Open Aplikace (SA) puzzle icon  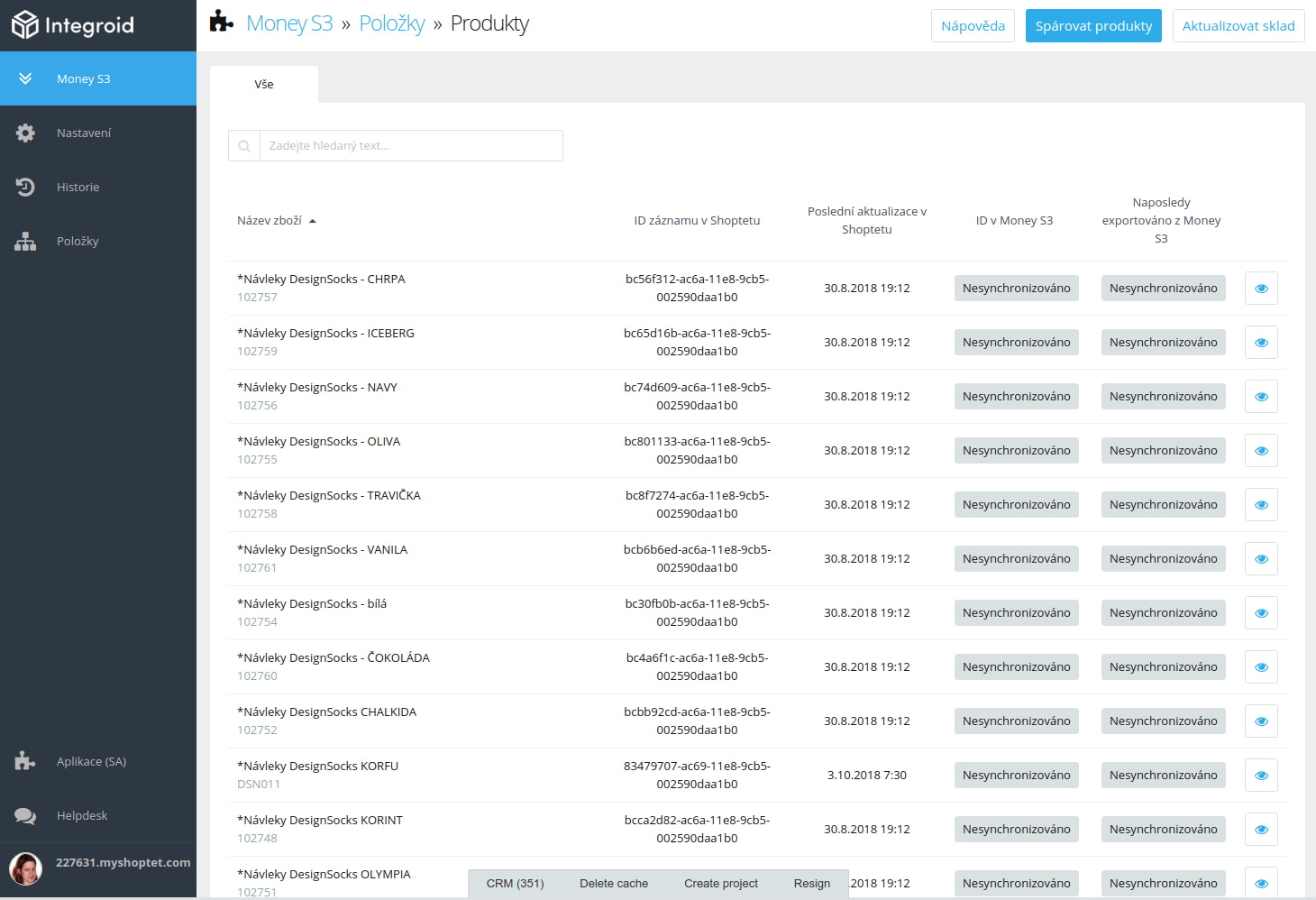25,761
